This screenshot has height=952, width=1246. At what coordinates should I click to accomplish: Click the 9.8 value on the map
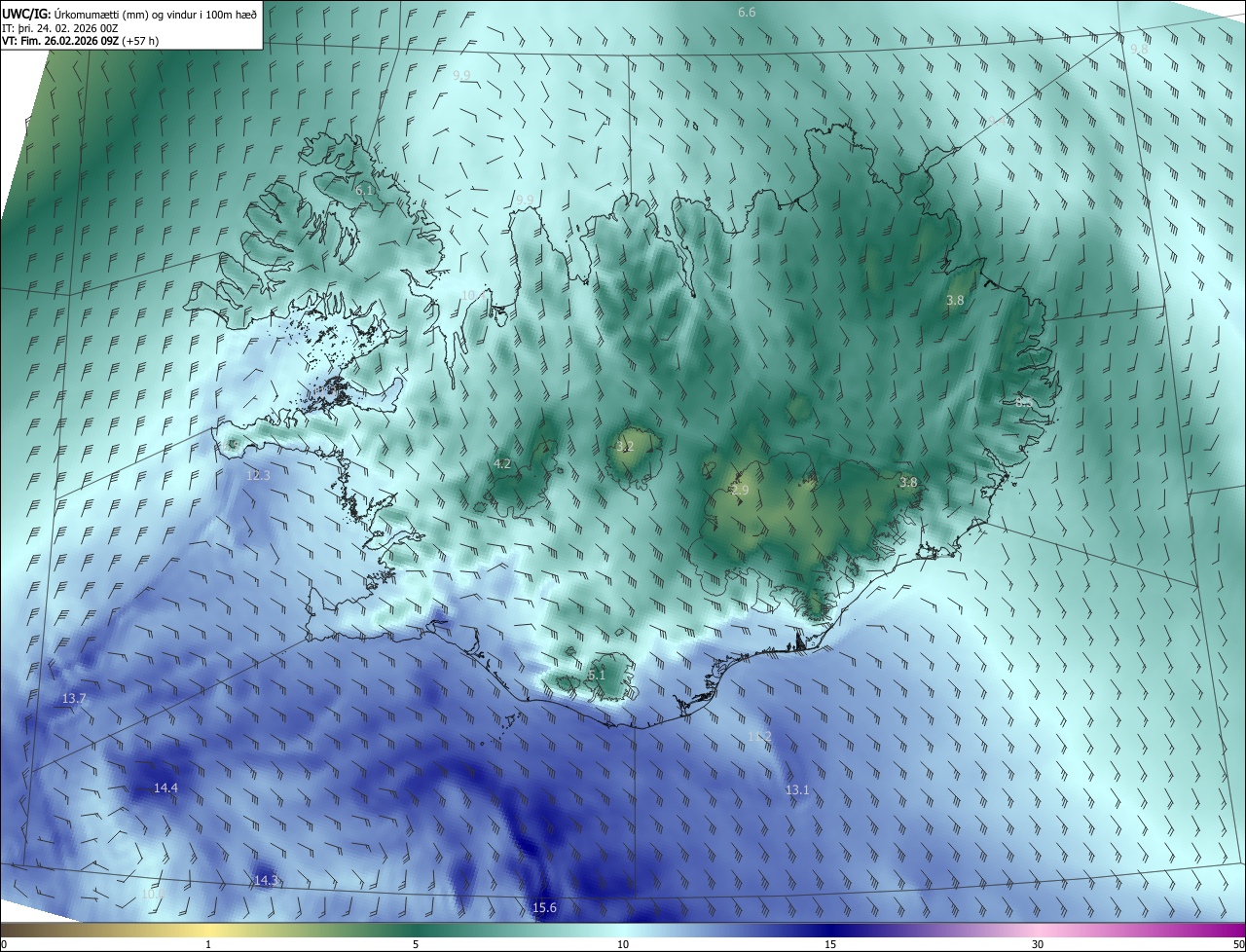click(1139, 49)
